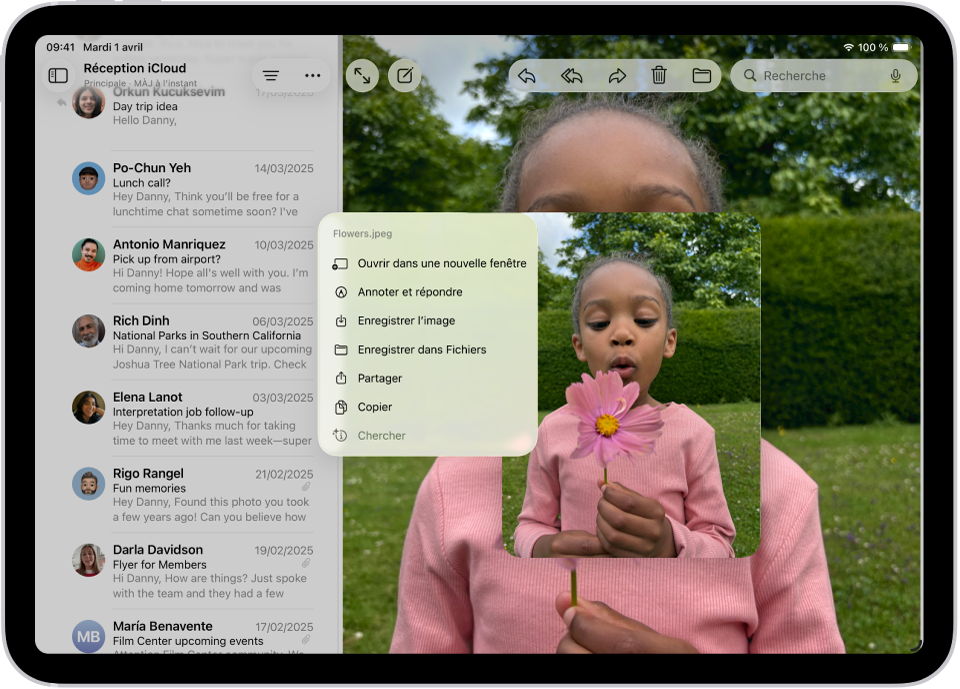
Task: Reply to the message
Action: [527, 76]
